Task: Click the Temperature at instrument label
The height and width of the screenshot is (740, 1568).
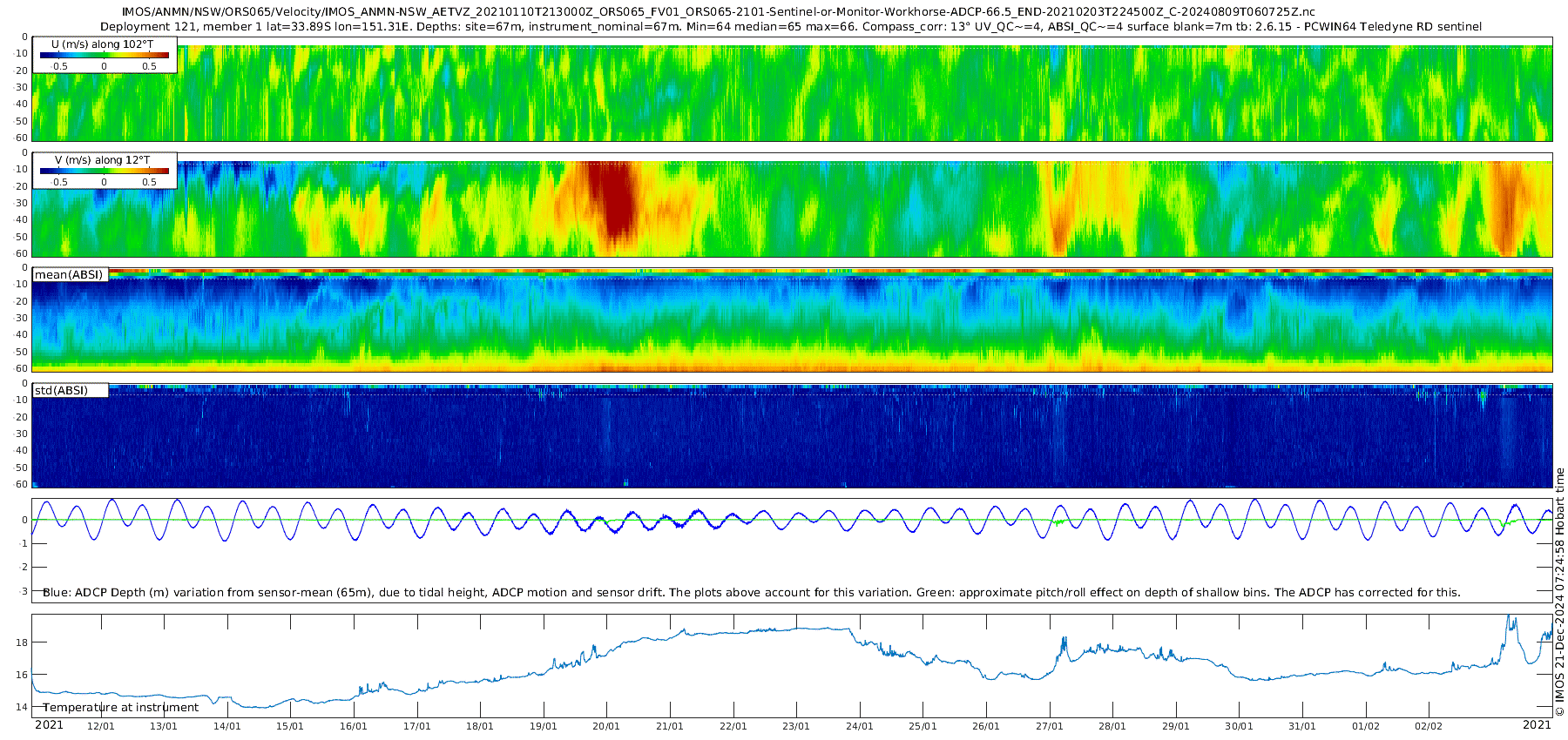Action: [121, 708]
